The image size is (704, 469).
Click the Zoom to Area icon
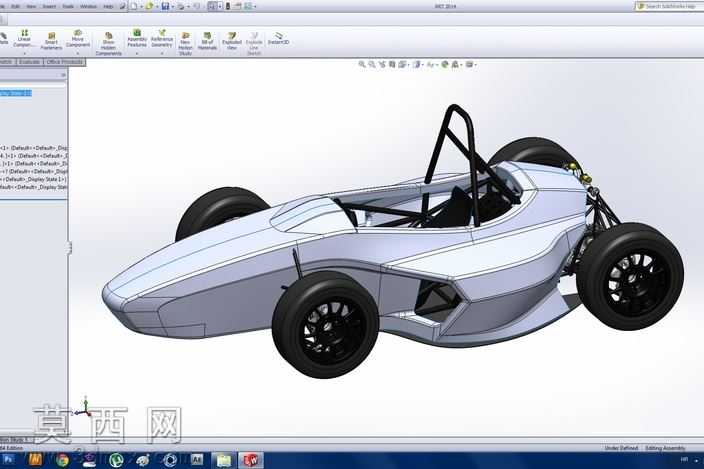(x=372, y=65)
